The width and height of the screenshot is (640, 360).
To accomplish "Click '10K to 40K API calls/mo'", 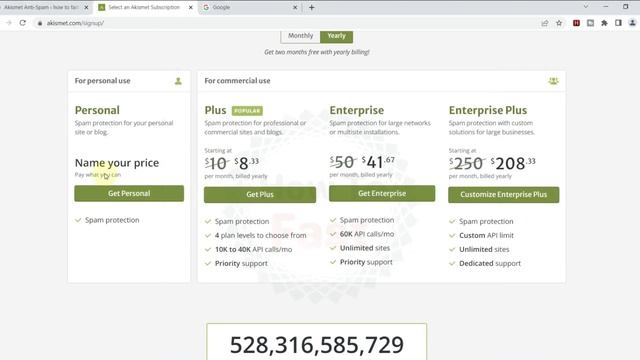I will [253, 249].
